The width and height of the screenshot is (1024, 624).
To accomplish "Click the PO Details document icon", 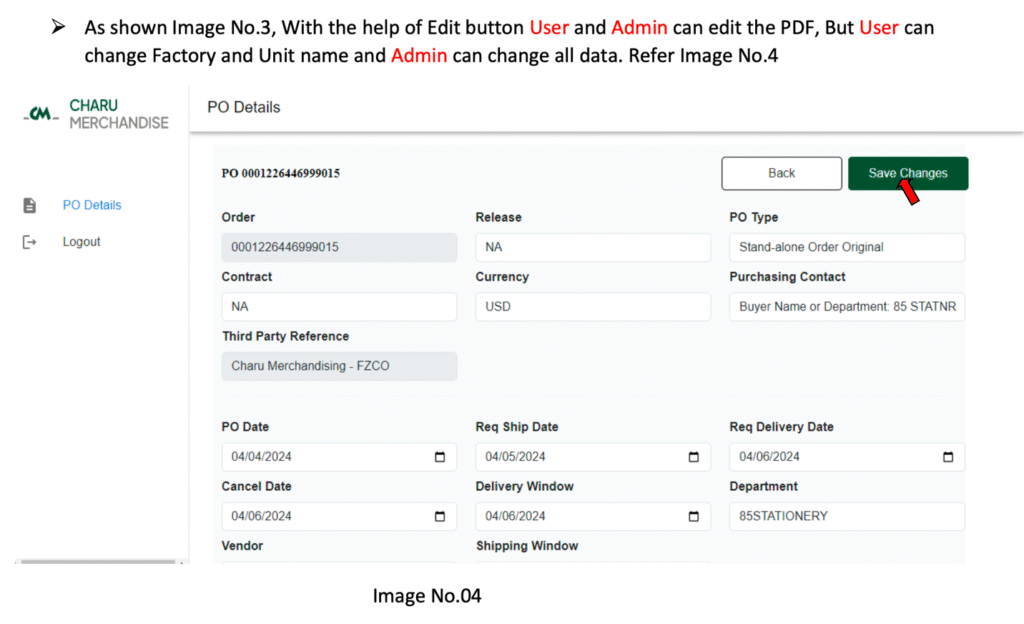I will click(x=30, y=205).
